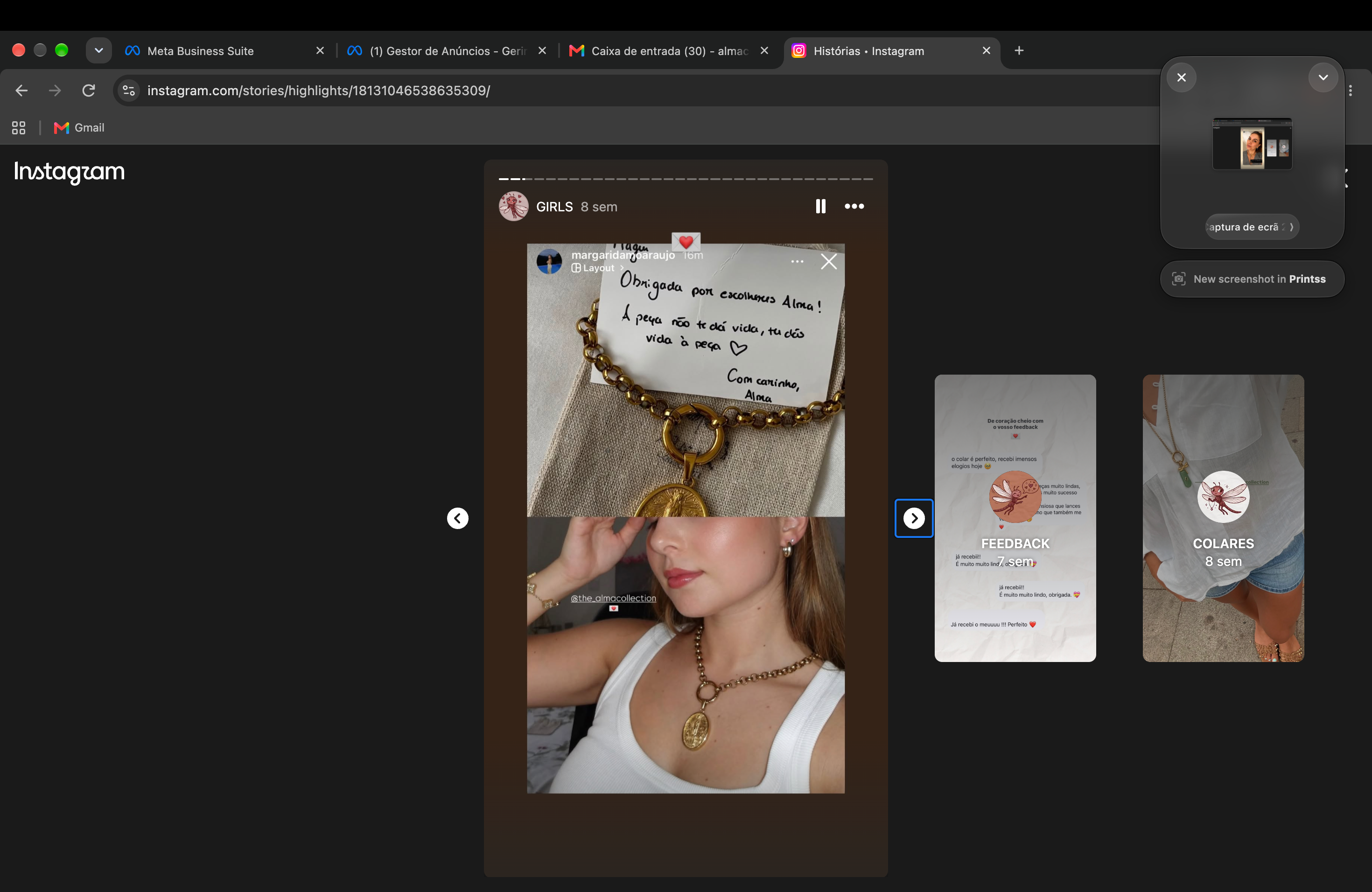Viewport: 1372px width, 892px height.
Task: Click New screenshot in Printss notification
Action: pos(1252,279)
